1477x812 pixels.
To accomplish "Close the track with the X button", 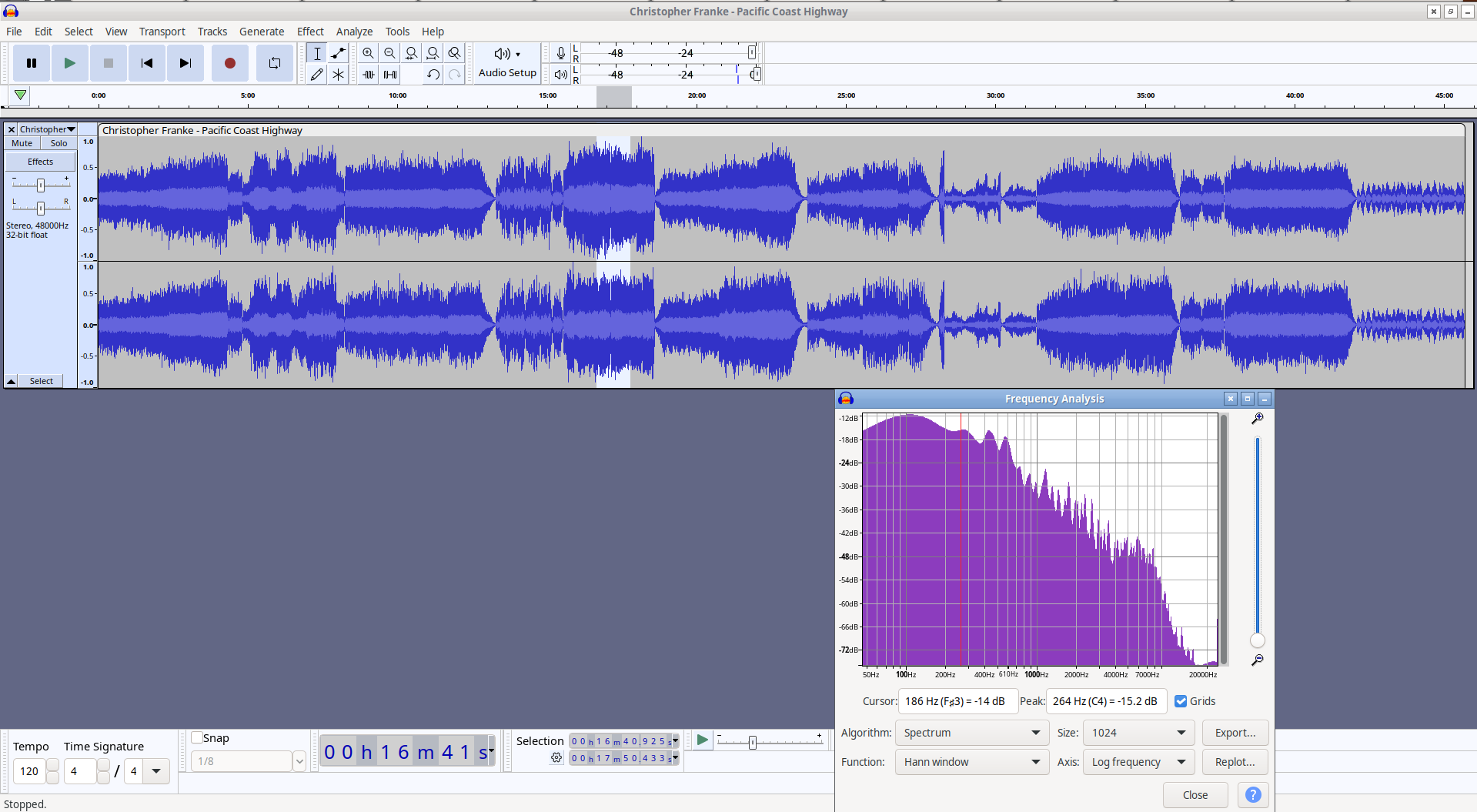I will (x=12, y=129).
